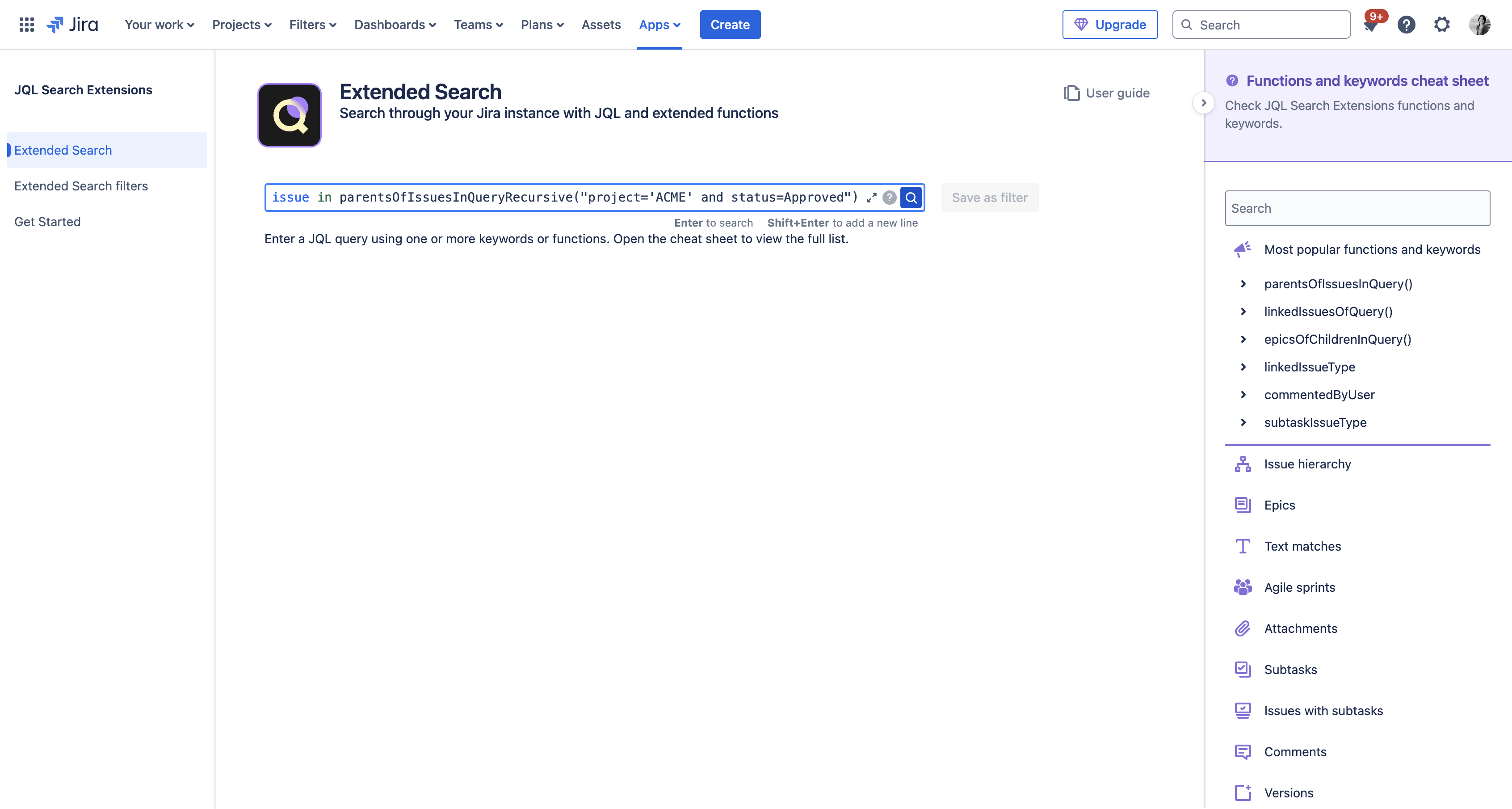Open Extended Search filters page
Viewport: 1512px width, 809px height.
(107, 186)
